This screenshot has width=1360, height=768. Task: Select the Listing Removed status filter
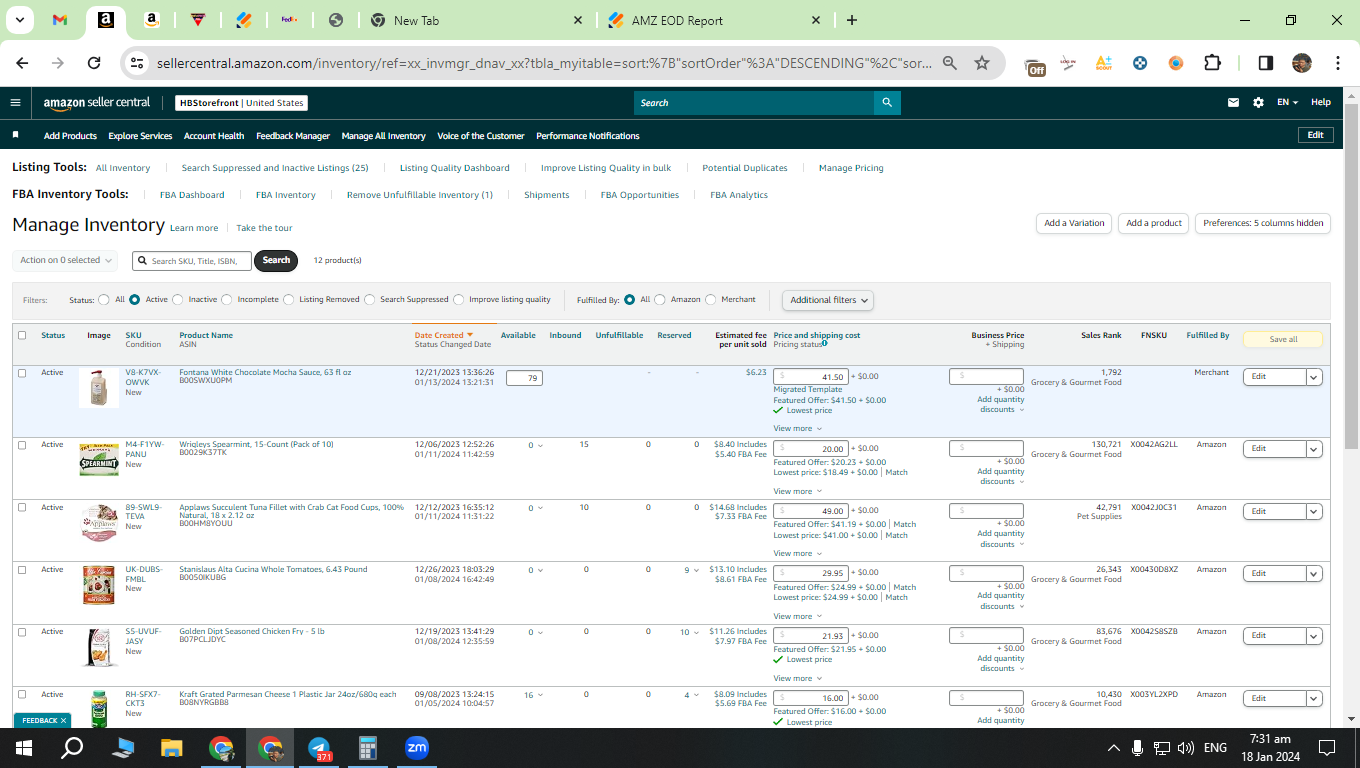pos(289,299)
